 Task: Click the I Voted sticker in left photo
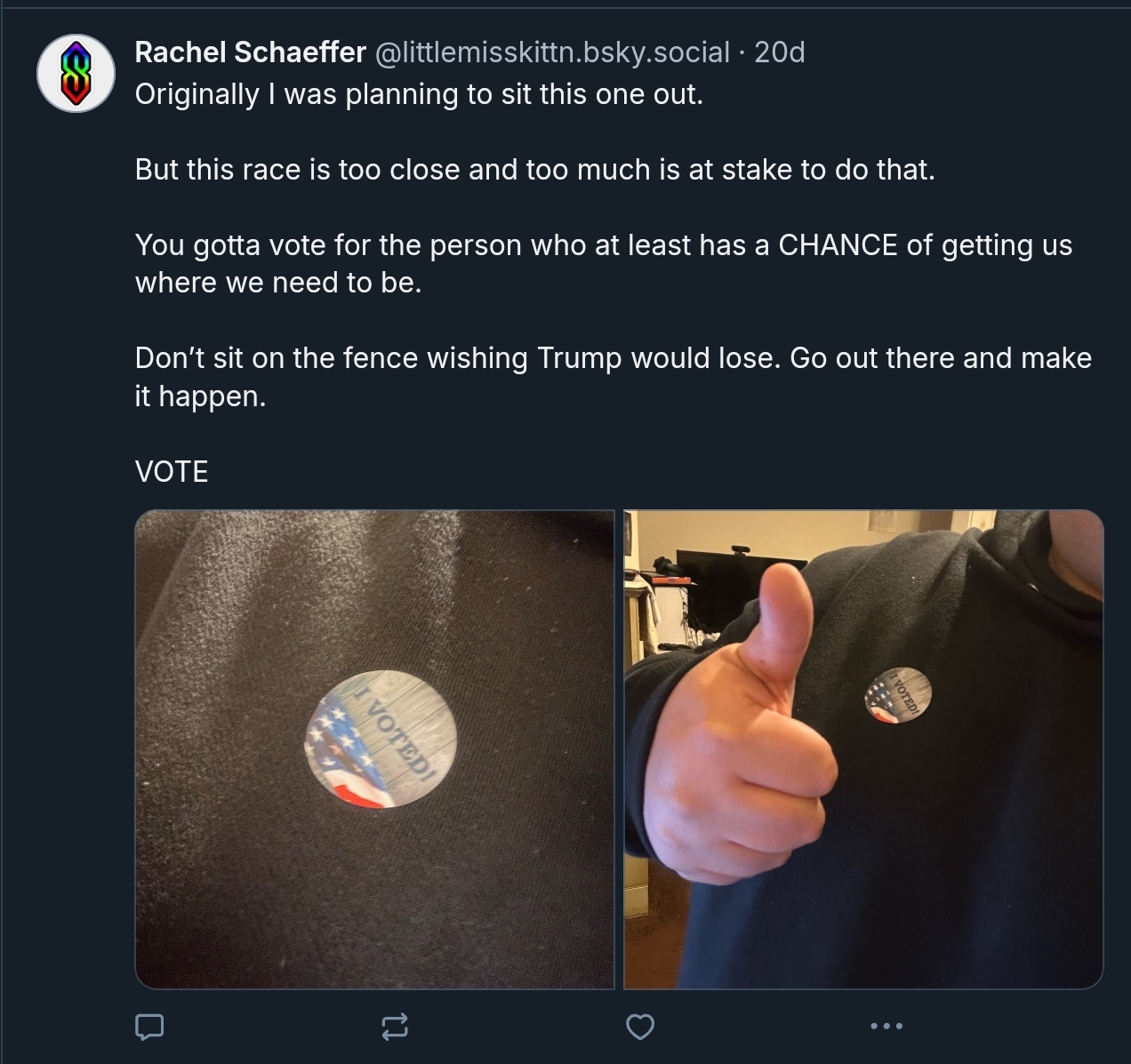tap(381, 739)
